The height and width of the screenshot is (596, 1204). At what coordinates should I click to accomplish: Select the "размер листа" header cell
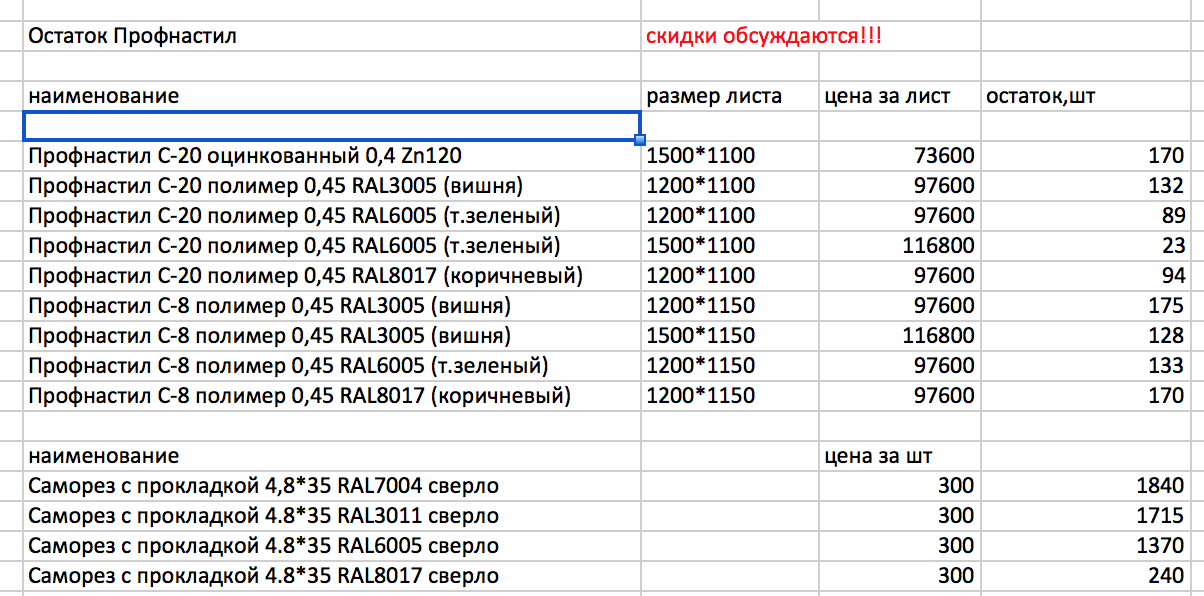pos(714,96)
